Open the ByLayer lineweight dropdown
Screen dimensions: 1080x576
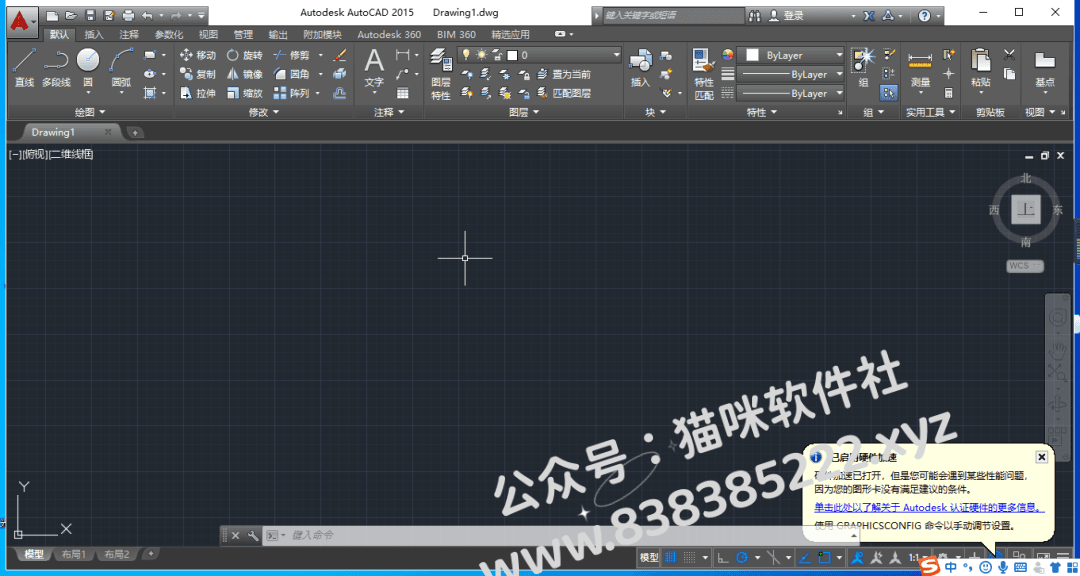coord(791,74)
